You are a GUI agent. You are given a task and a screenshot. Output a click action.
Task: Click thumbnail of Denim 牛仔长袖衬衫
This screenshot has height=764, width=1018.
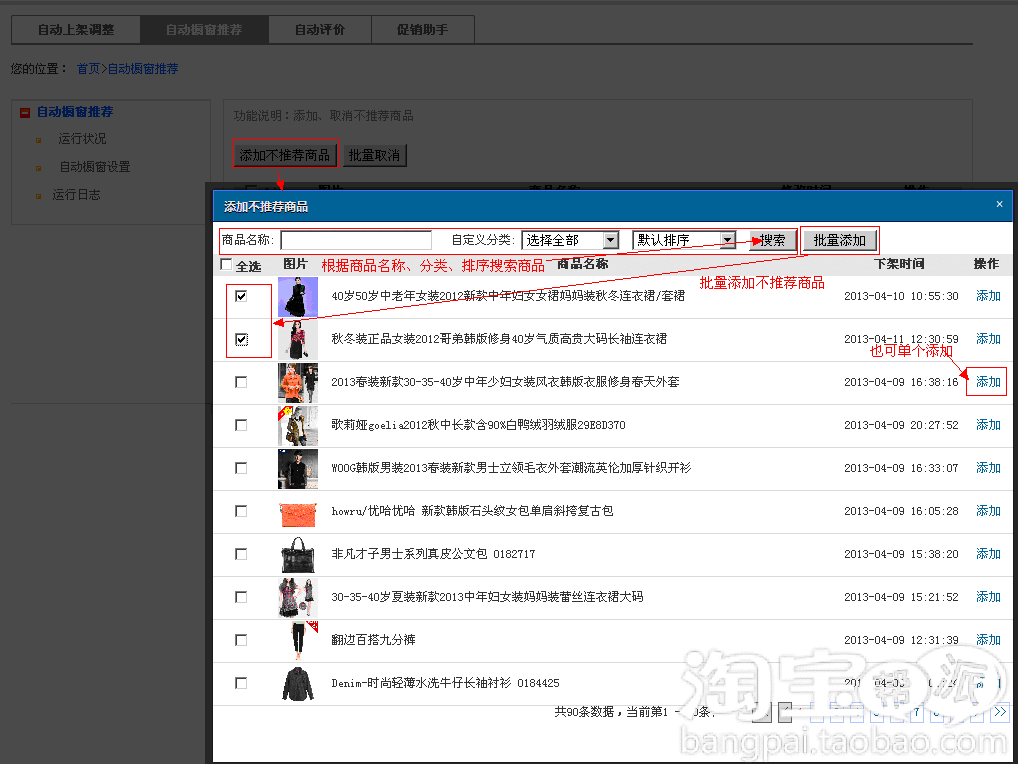[x=298, y=684]
